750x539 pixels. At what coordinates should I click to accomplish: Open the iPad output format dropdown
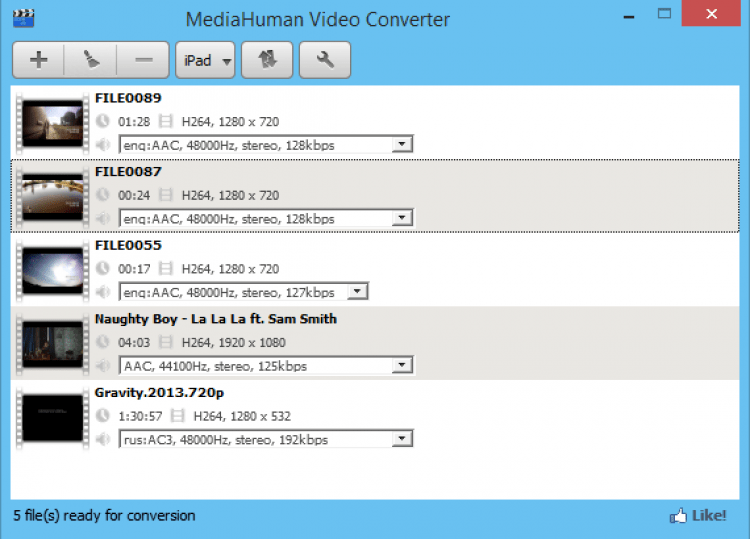tap(205, 60)
